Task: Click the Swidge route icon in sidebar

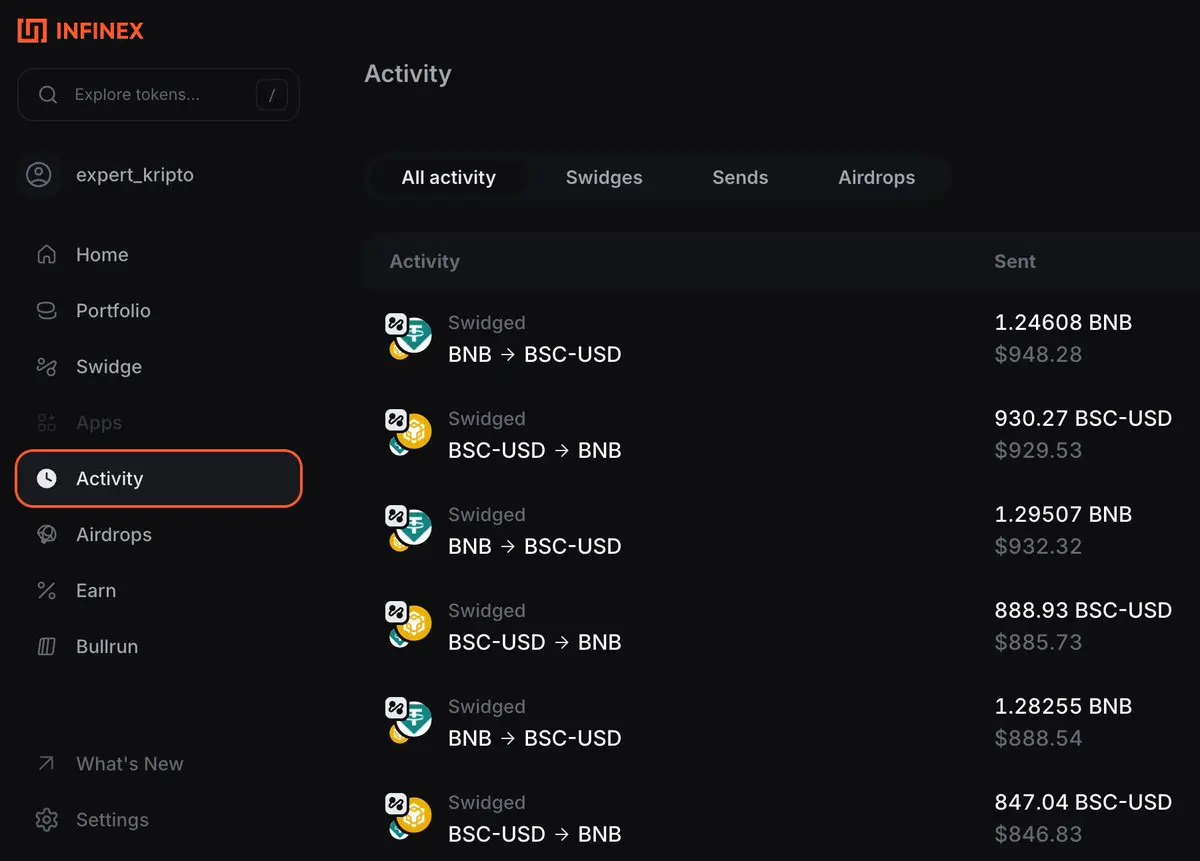Action: coord(46,367)
